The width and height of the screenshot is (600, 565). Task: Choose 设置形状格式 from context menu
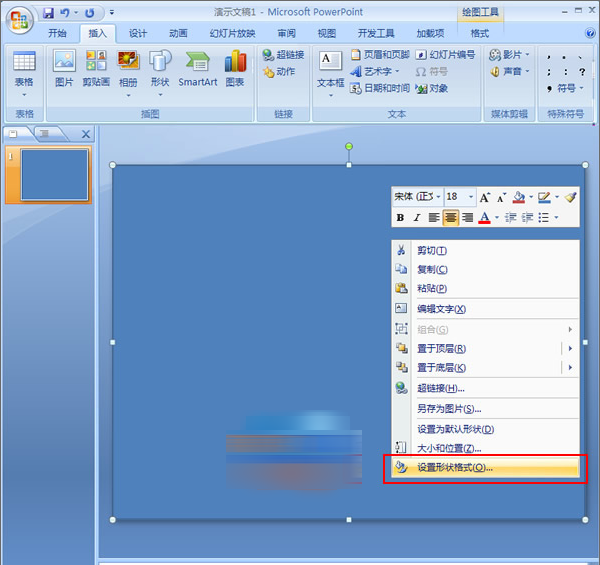(x=485, y=467)
